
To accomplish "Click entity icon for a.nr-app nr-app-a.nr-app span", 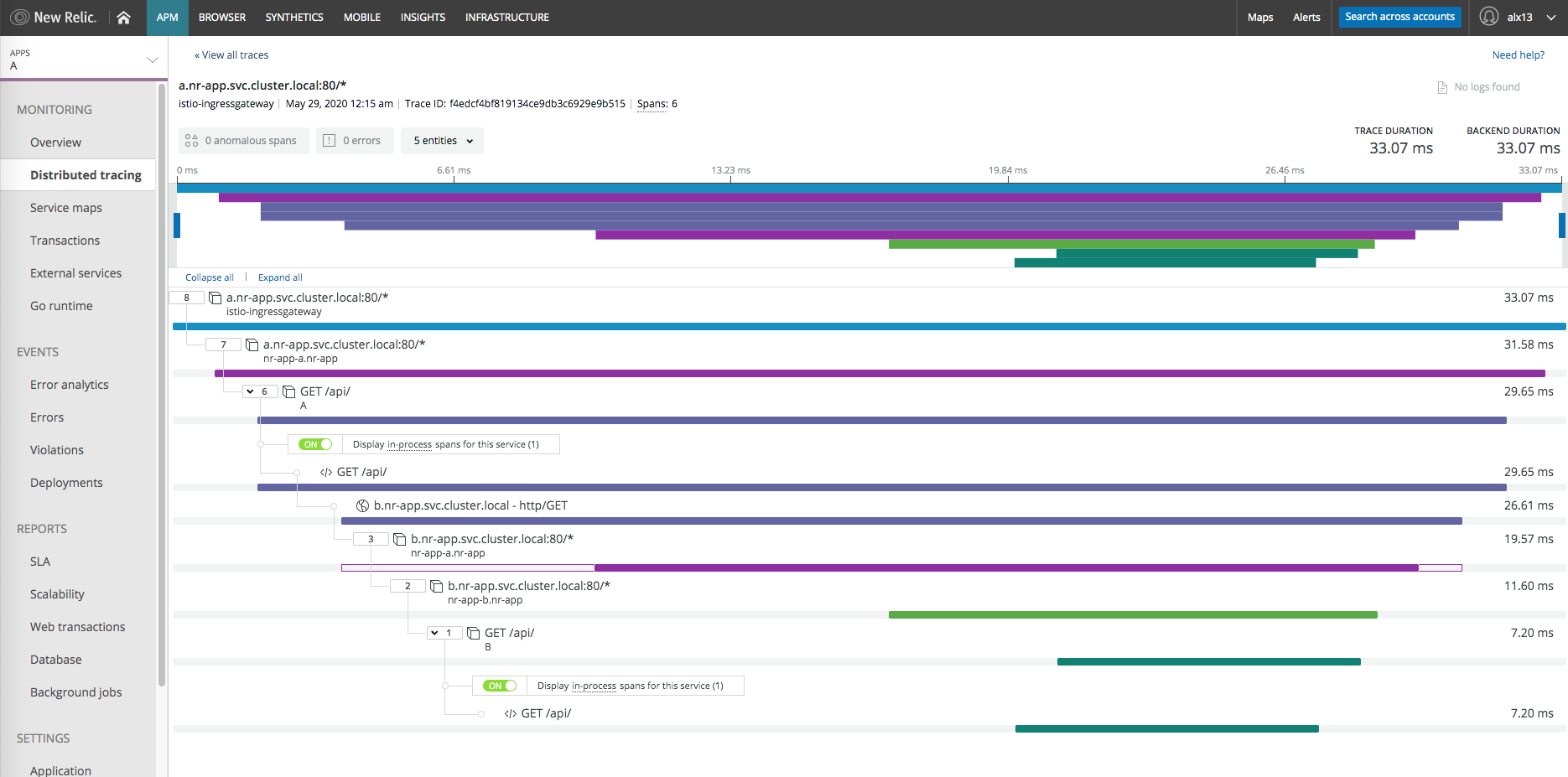I will click(252, 344).
